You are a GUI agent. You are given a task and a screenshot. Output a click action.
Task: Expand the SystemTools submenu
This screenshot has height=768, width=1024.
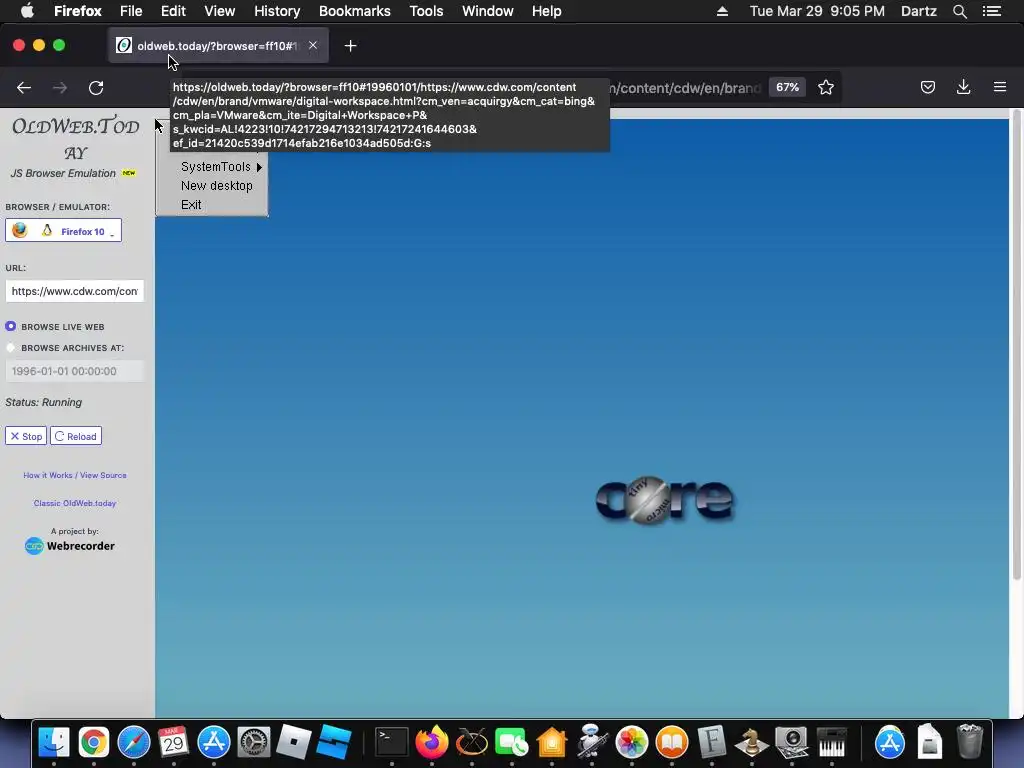[x=221, y=167]
